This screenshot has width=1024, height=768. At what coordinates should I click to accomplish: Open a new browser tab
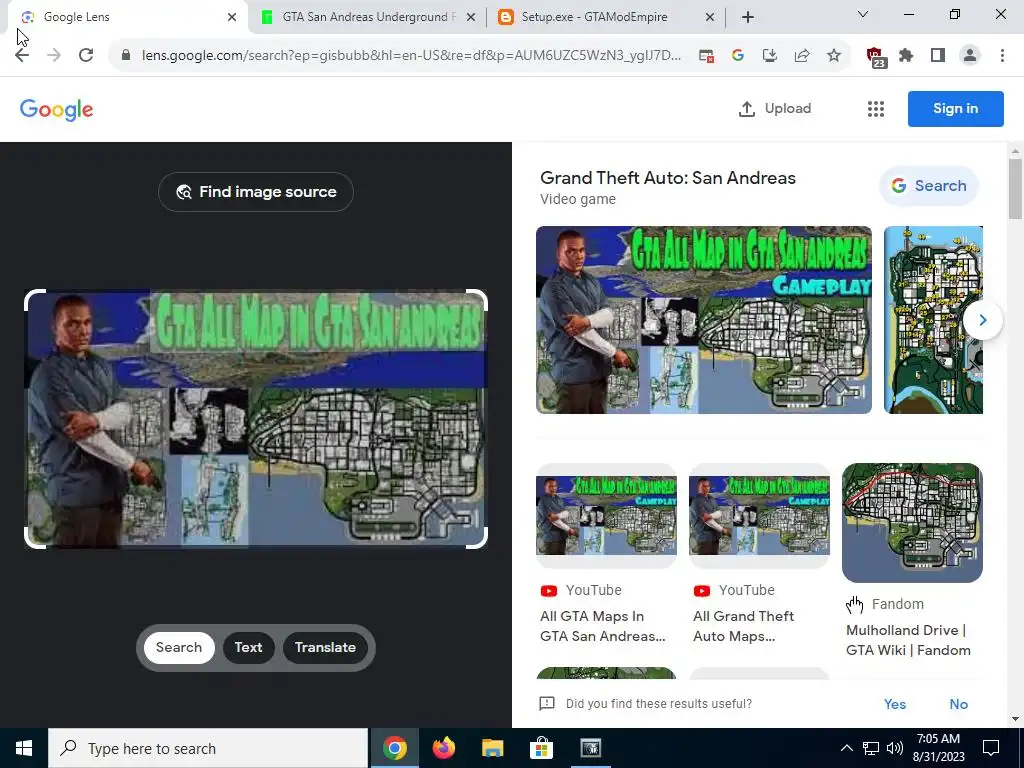point(748,17)
